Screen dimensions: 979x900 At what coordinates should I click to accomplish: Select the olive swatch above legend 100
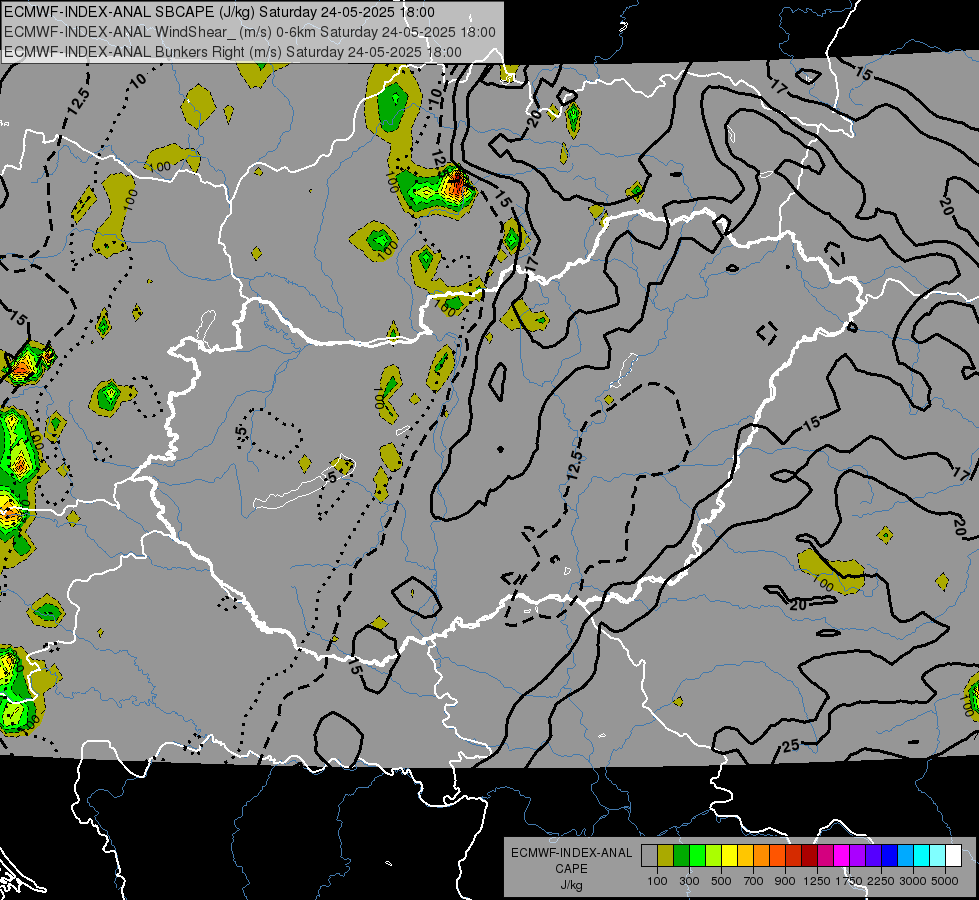tap(666, 855)
